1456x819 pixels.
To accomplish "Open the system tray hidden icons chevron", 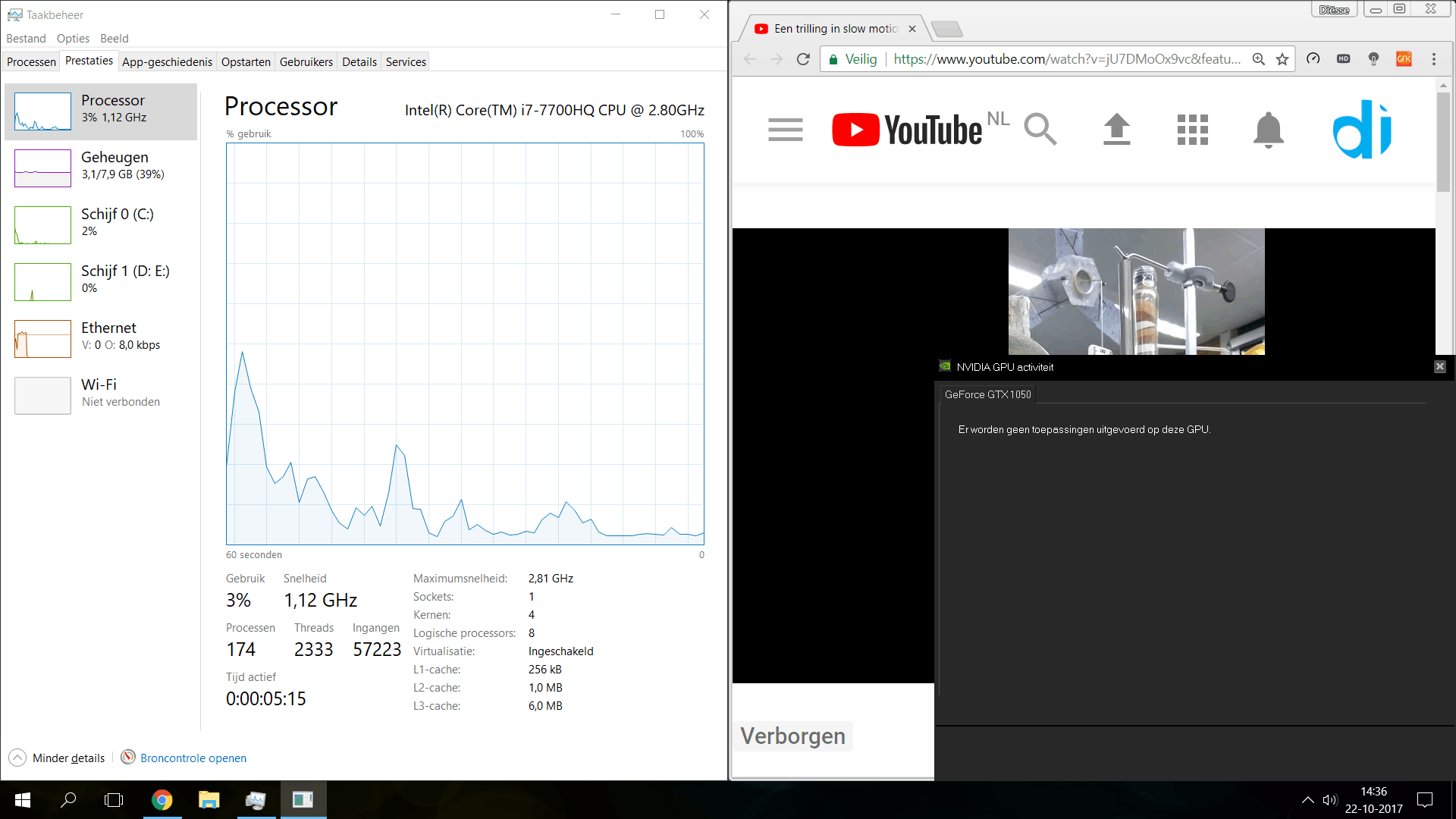I will point(1307,799).
